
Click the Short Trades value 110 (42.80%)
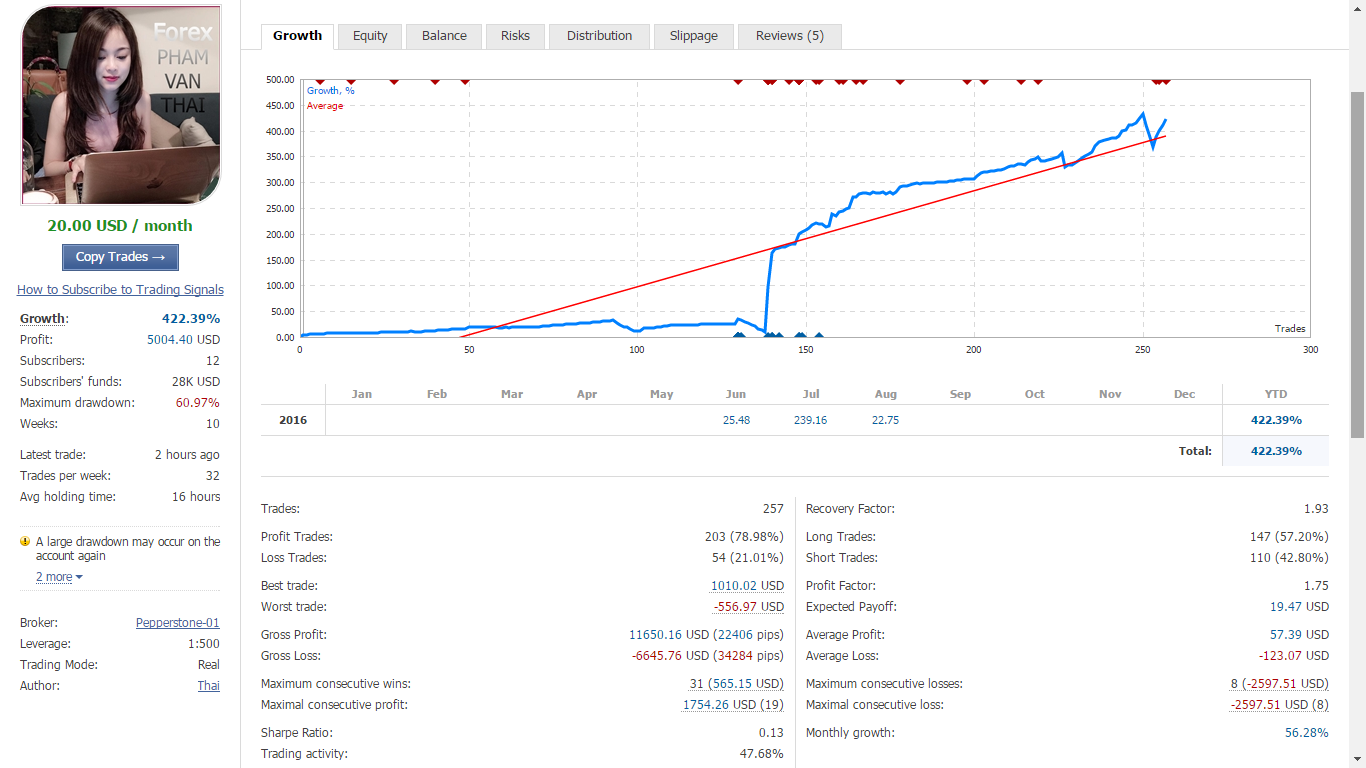pyautogui.click(x=1289, y=558)
